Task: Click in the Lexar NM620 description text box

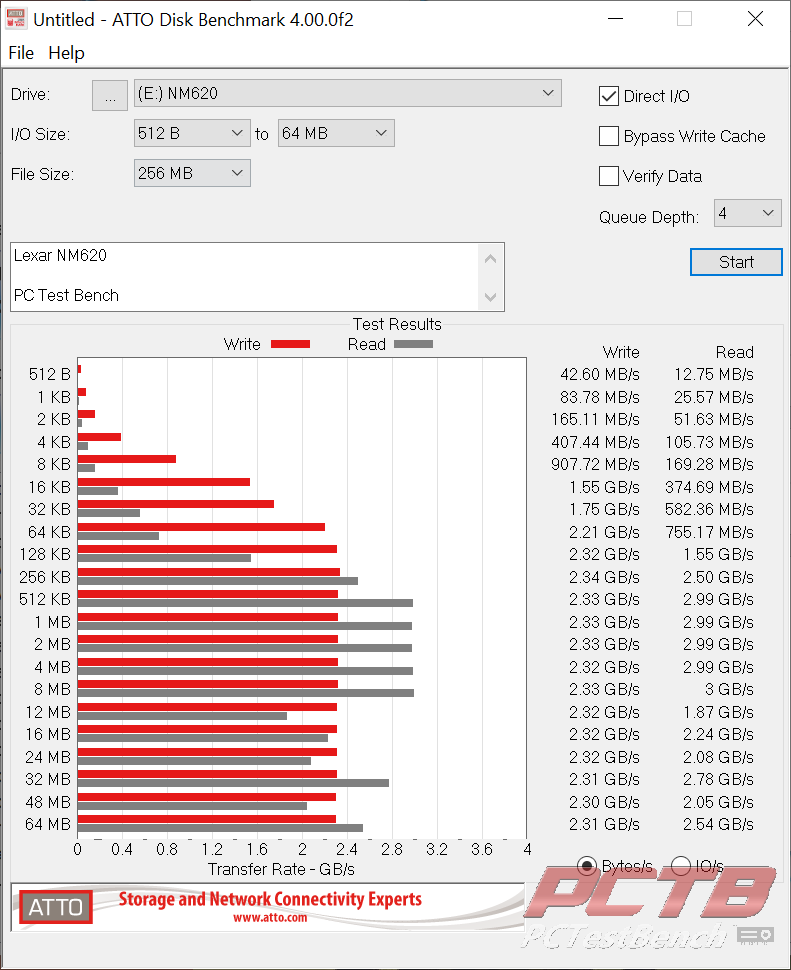Action: click(240, 276)
